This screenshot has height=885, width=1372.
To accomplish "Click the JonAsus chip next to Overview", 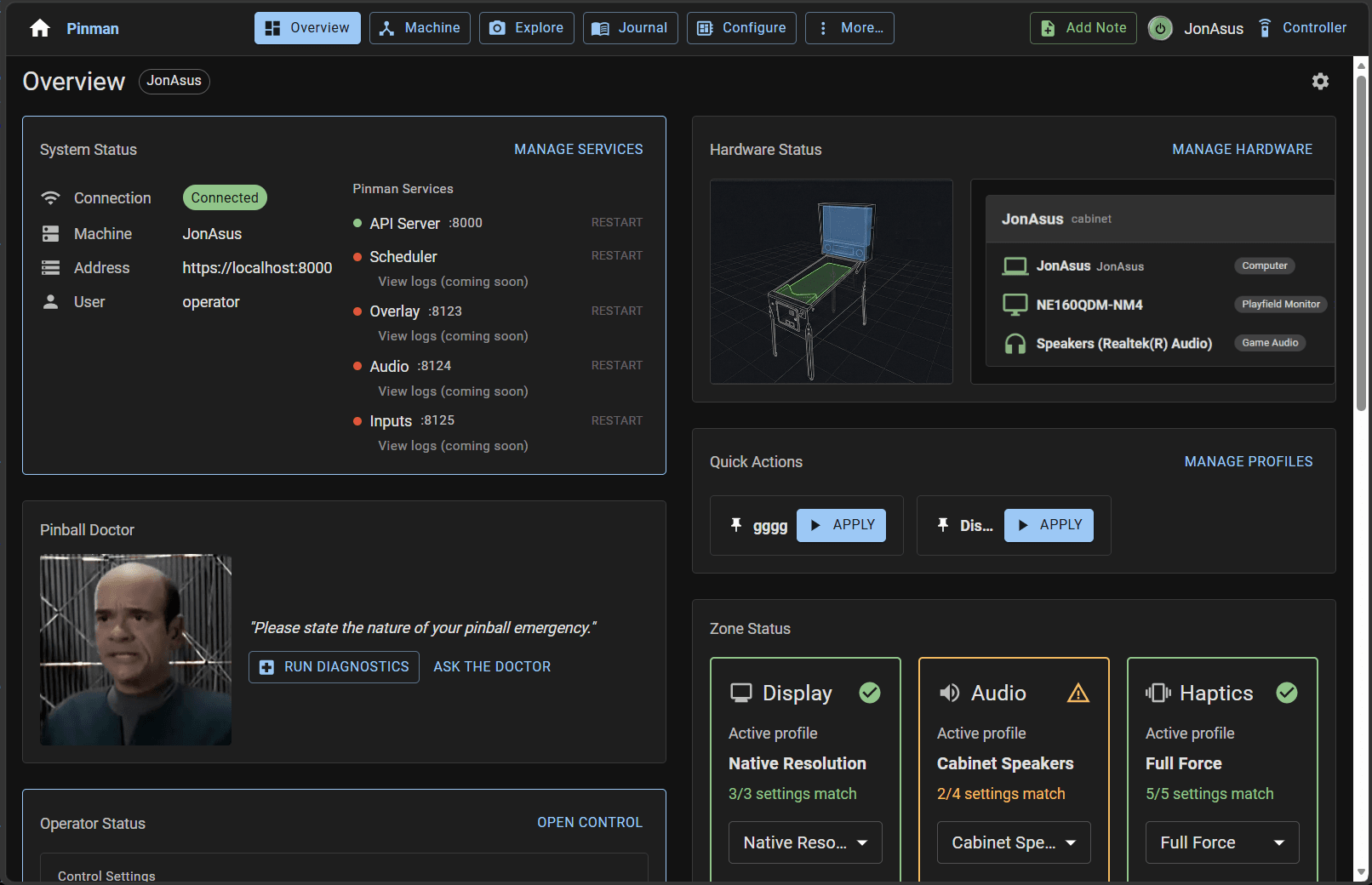I will [174, 81].
